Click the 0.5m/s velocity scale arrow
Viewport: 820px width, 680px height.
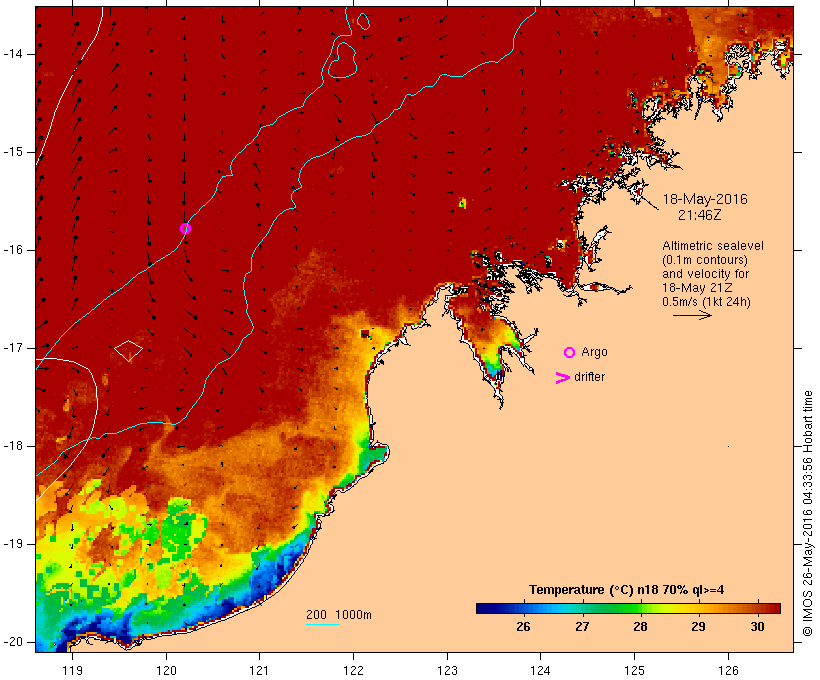point(692,315)
